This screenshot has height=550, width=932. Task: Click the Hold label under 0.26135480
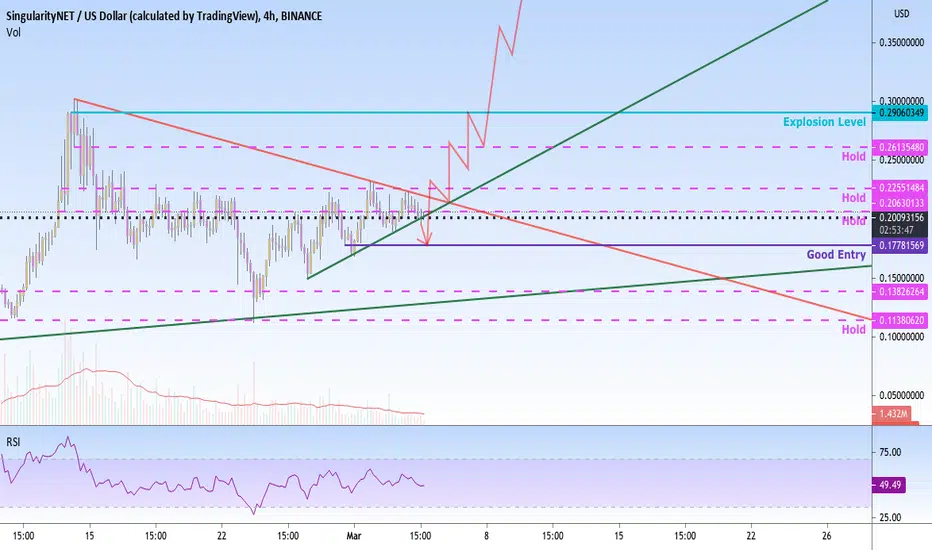(x=854, y=156)
